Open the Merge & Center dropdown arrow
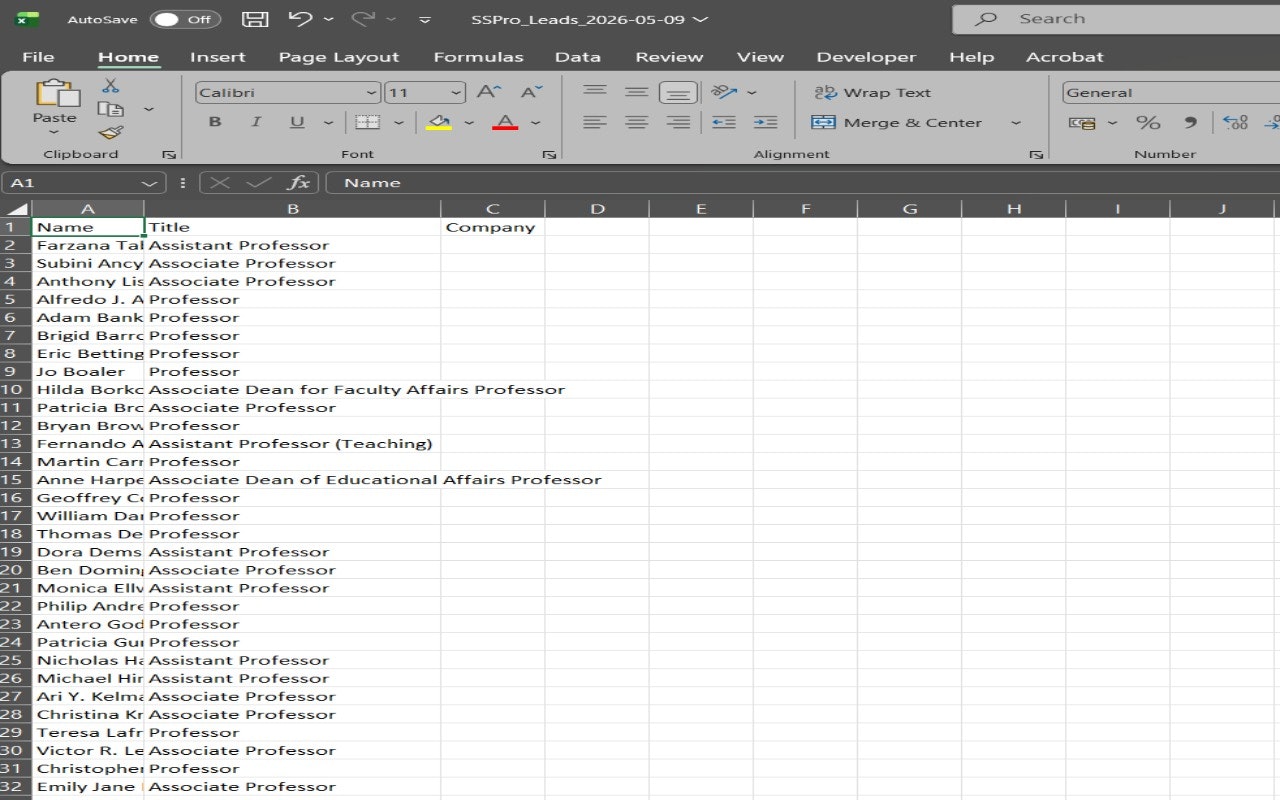Image resolution: width=1280 pixels, height=800 pixels. point(1016,123)
